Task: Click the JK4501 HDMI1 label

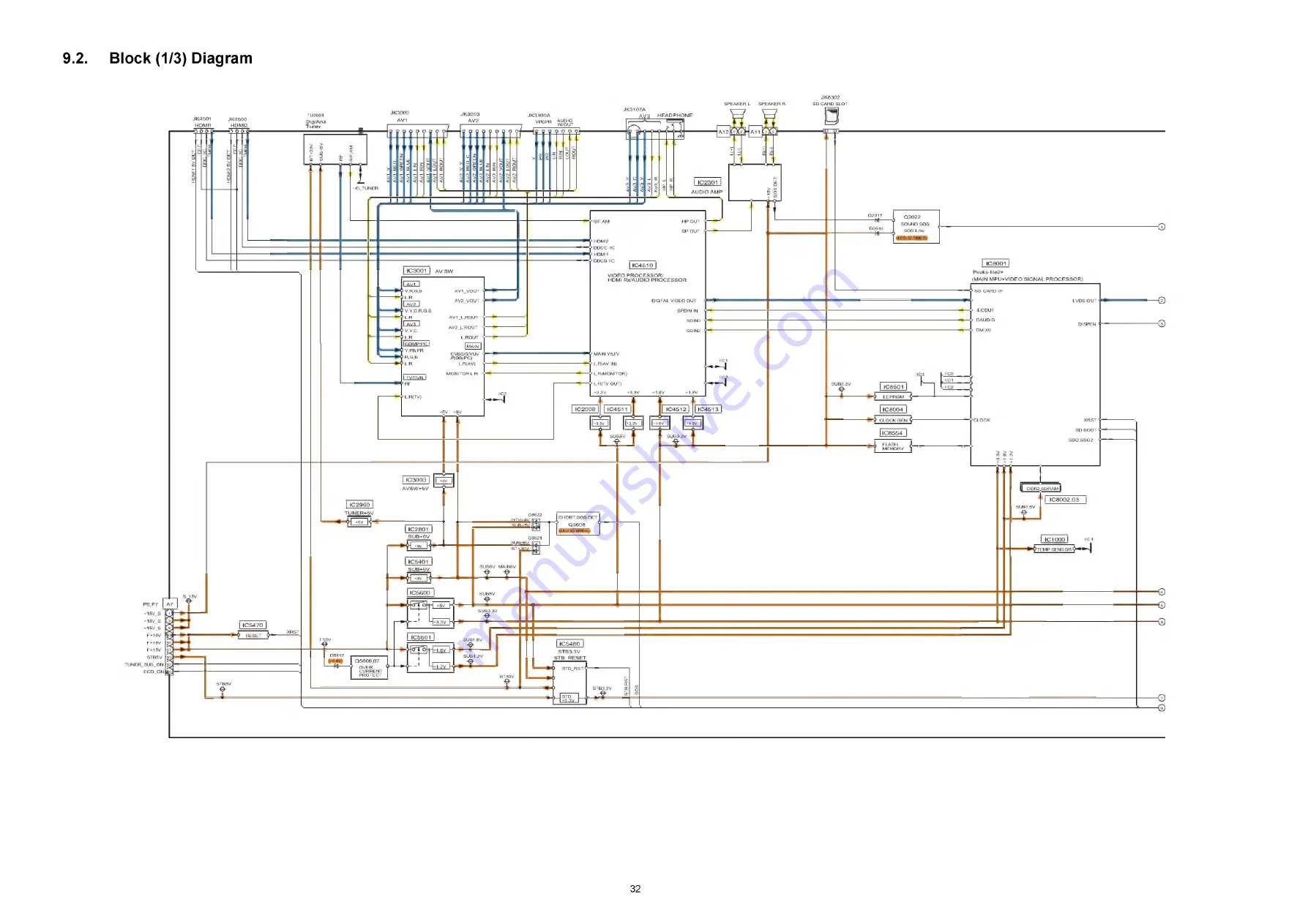Action: click(x=203, y=122)
